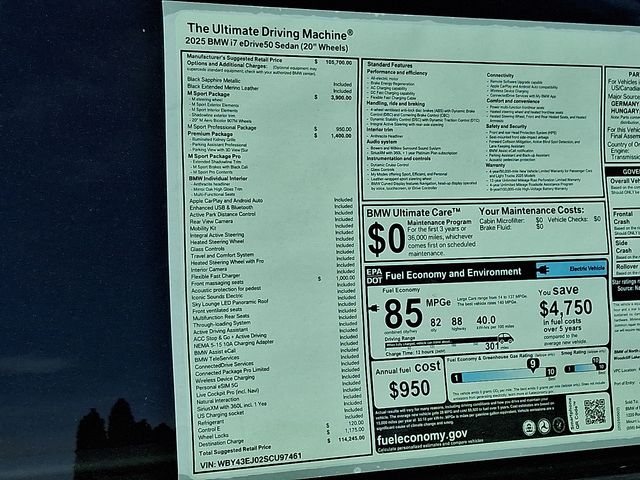640x480 pixels.
Task: Click 'Fuel Economy and Environment' header
Action: 453,273
